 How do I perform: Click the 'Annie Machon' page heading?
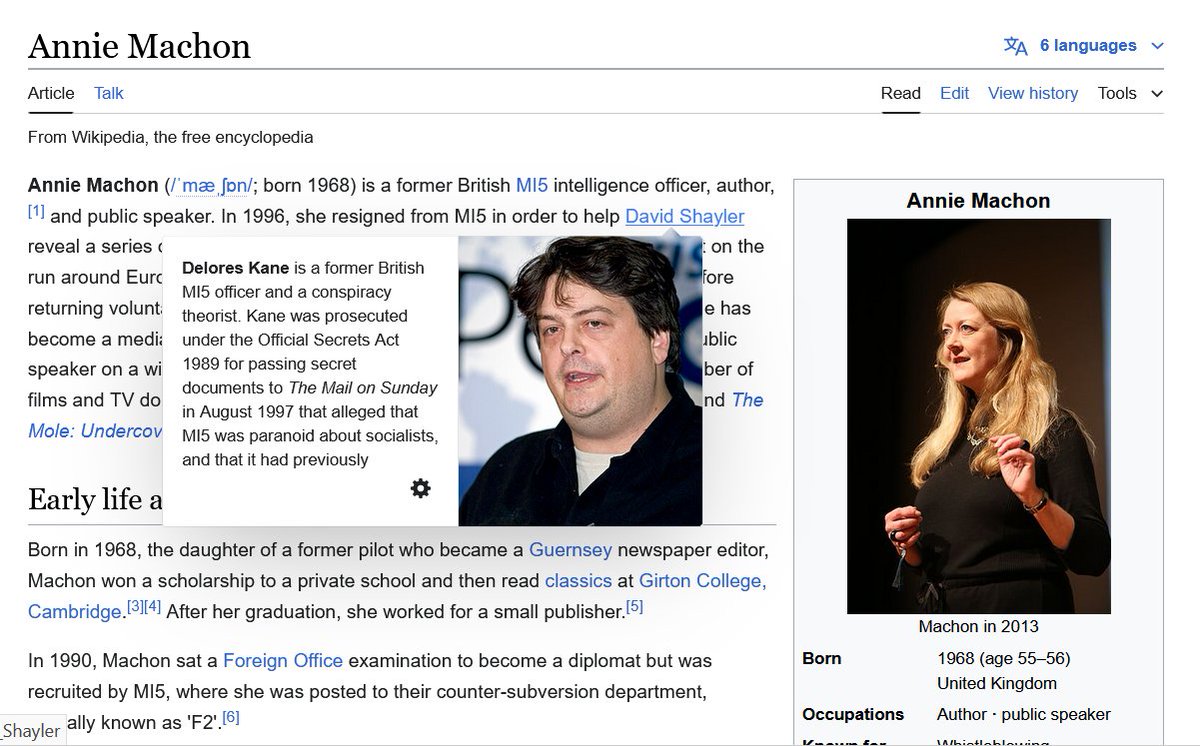pyautogui.click(x=139, y=46)
